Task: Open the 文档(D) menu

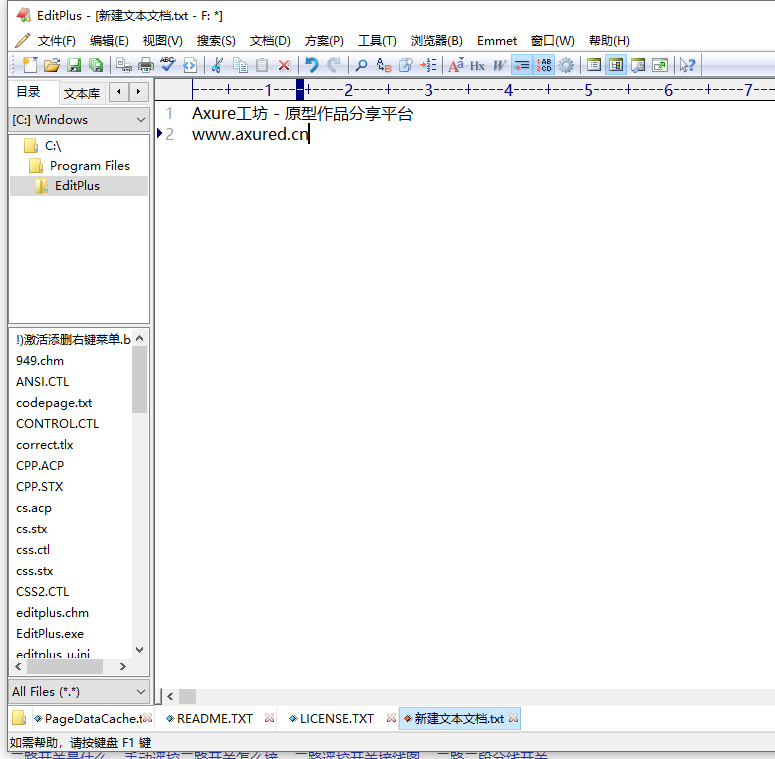Action: (x=270, y=41)
